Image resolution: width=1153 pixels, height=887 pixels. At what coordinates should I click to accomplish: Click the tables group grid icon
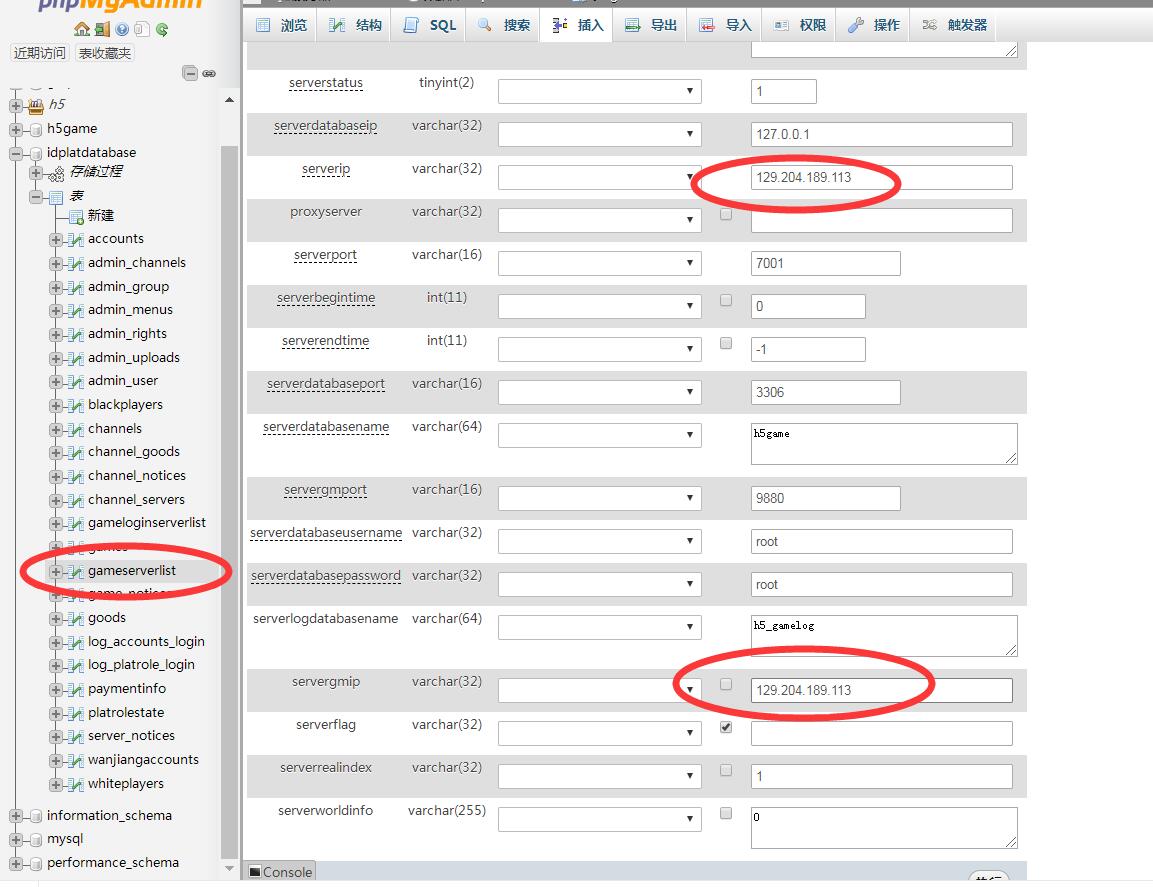coord(56,197)
